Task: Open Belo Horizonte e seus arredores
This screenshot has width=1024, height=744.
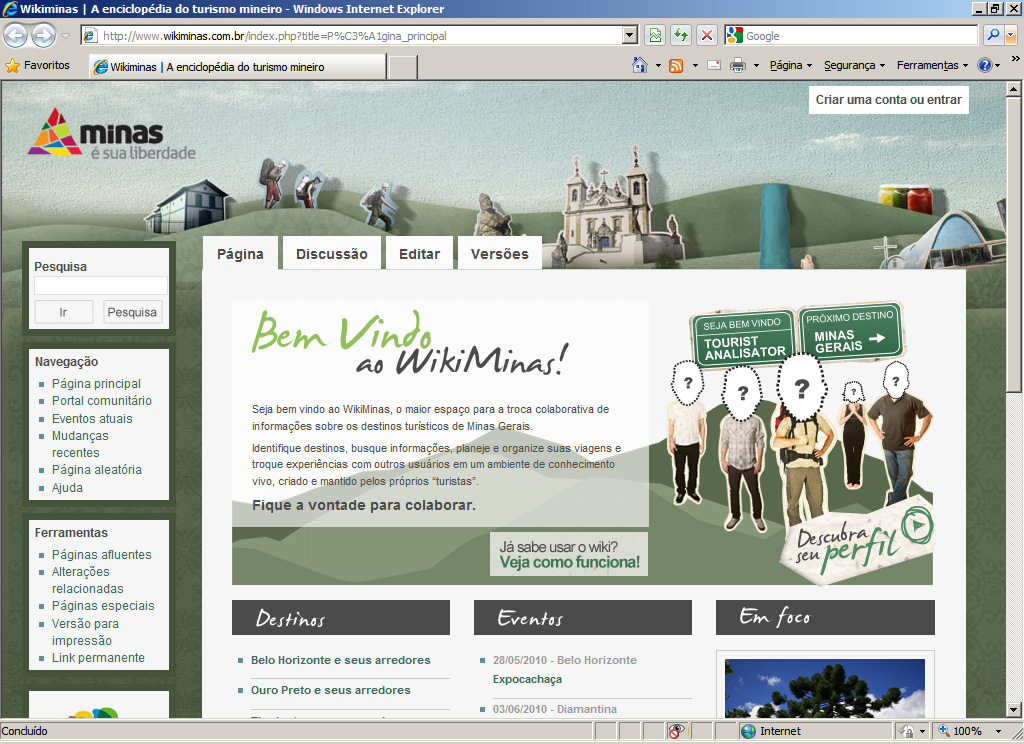Action: (x=340, y=660)
